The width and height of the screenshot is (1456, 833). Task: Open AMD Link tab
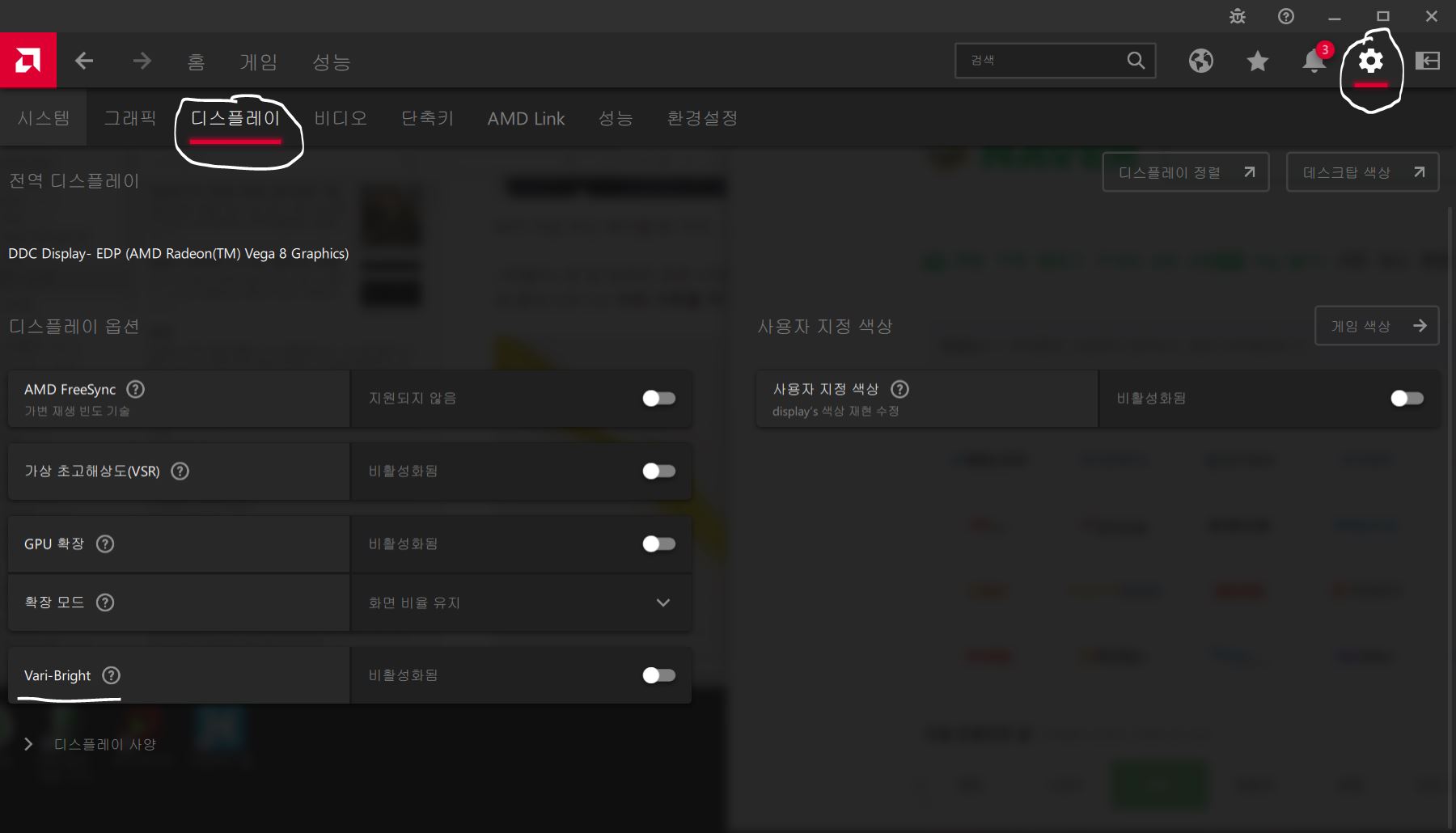click(x=526, y=118)
